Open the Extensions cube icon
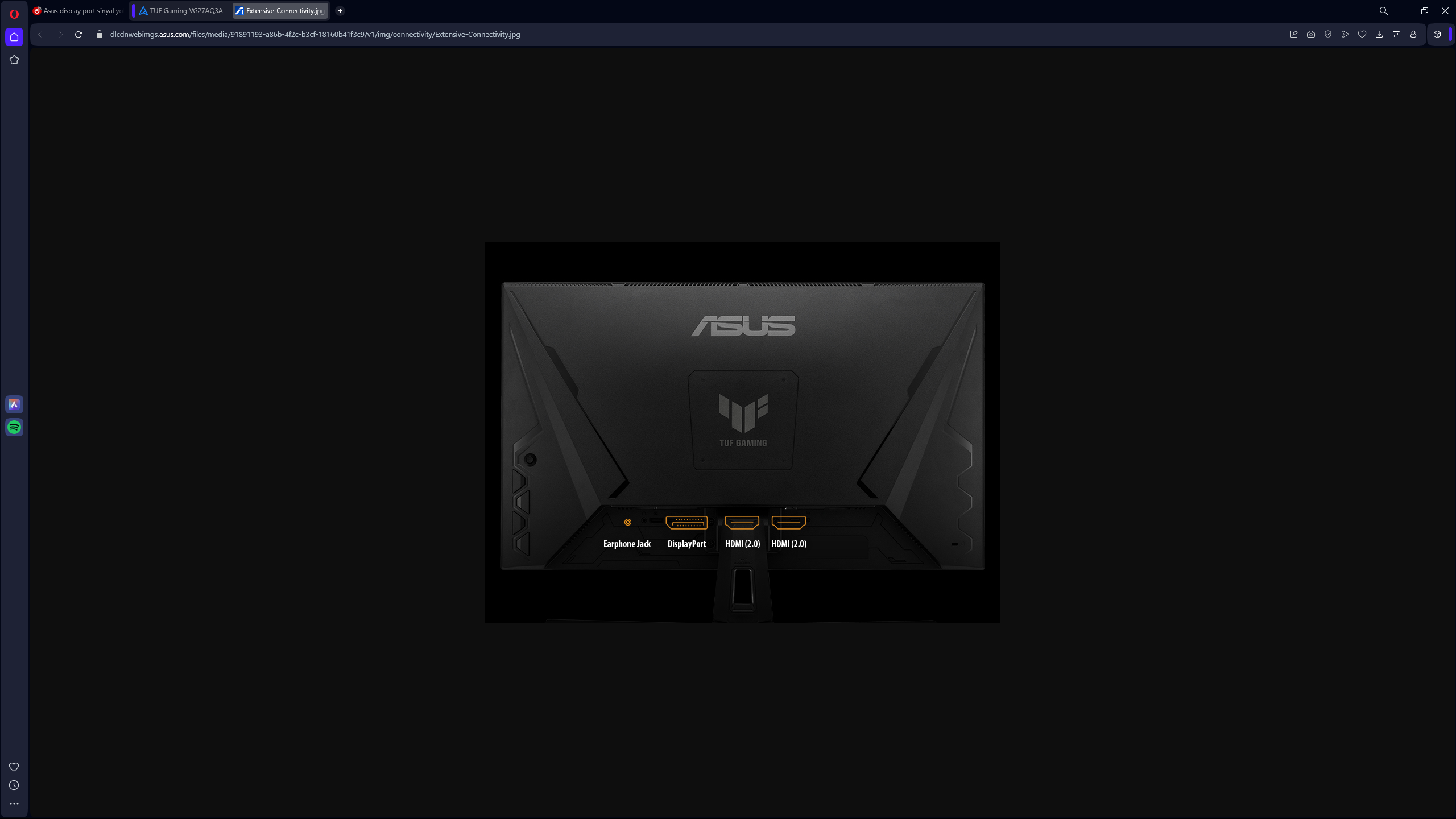Viewport: 1456px width, 819px height. 1437,34
